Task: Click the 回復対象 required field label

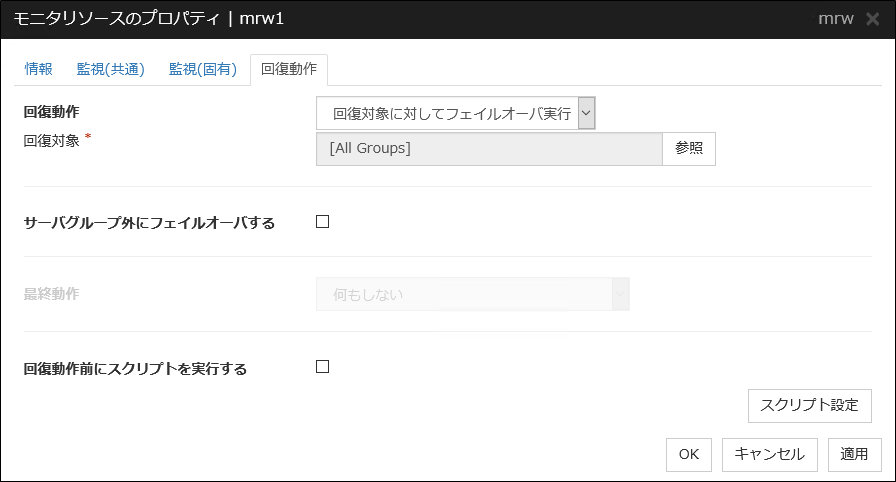Action: [51, 139]
